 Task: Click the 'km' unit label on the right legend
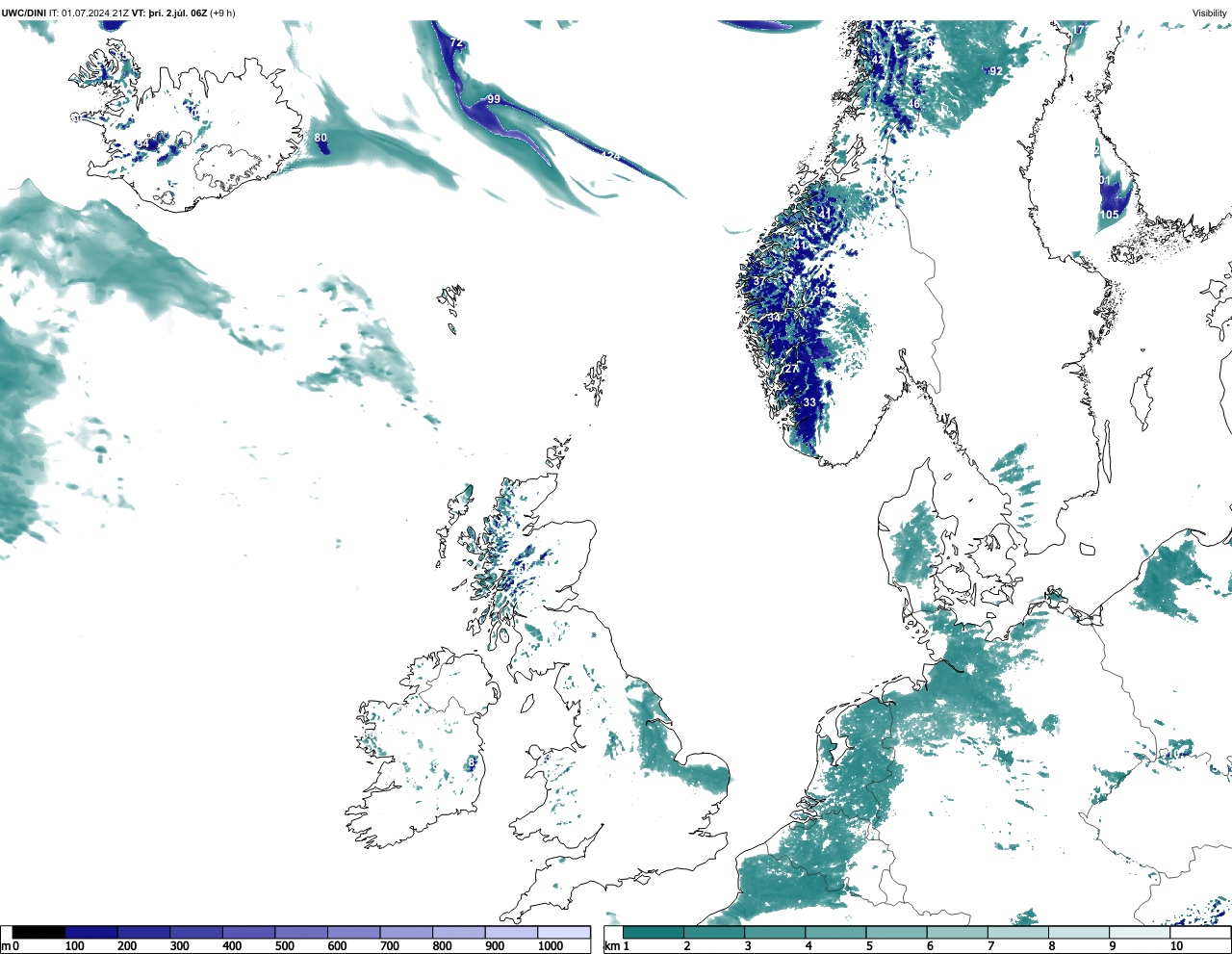[613, 946]
